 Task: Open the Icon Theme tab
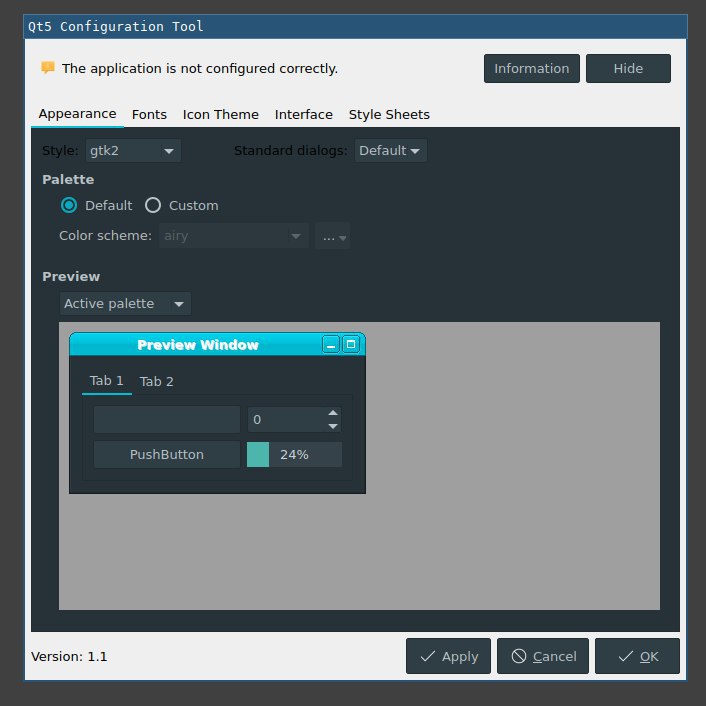[x=221, y=114]
